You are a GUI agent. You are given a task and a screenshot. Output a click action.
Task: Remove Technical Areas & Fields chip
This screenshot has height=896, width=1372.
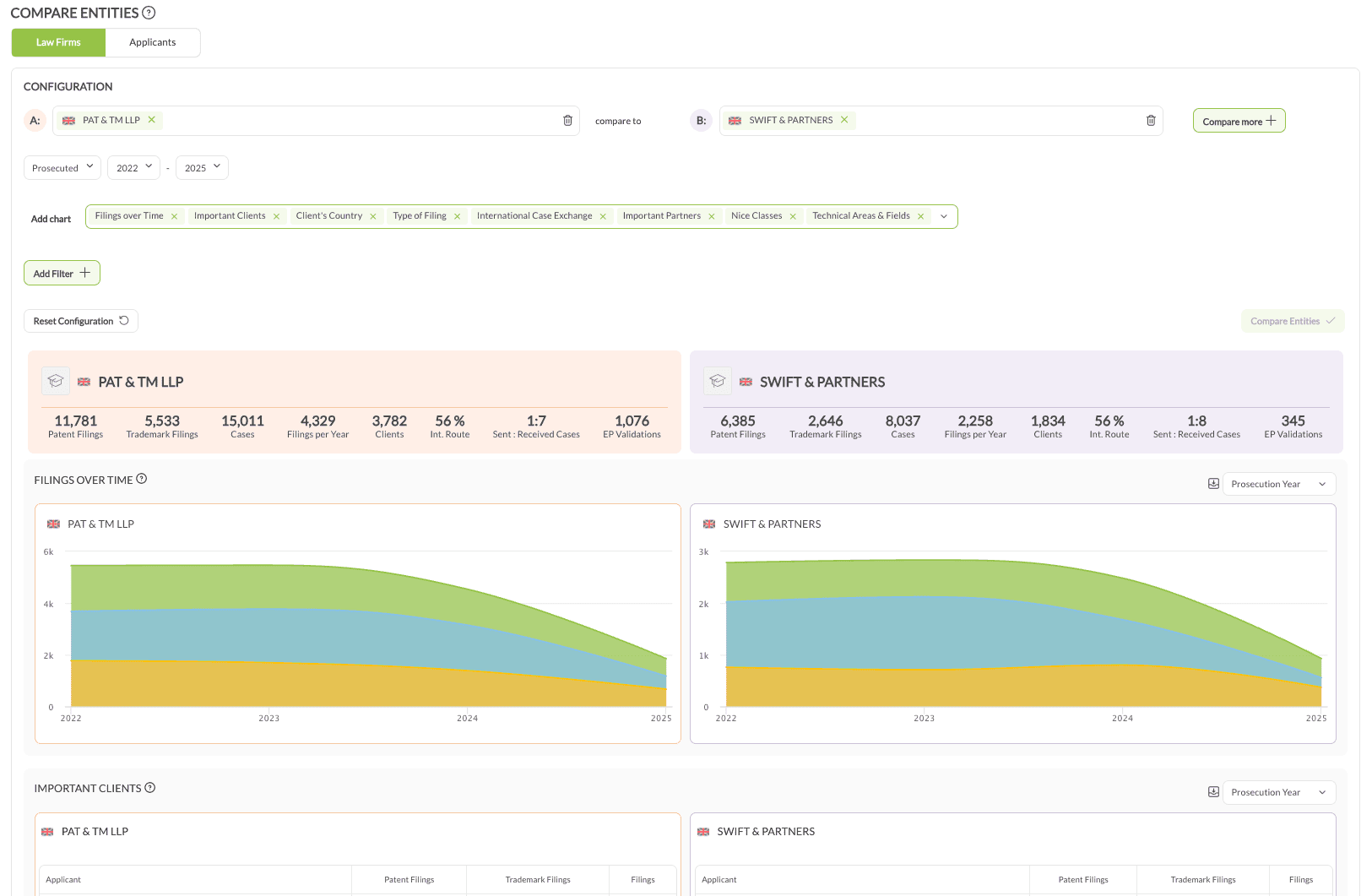[x=921, y=216]
